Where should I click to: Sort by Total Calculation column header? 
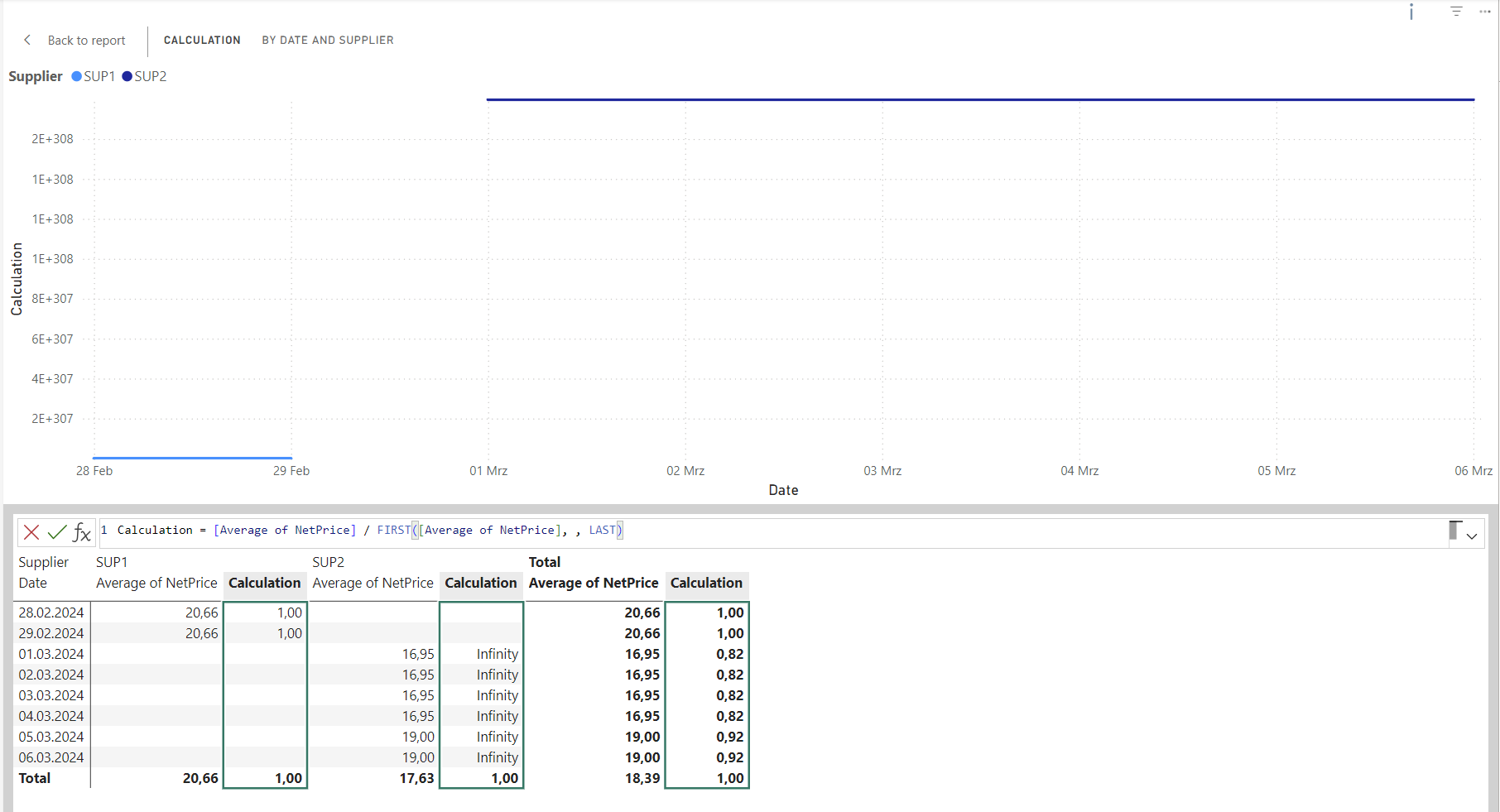(x=706, y=584)
